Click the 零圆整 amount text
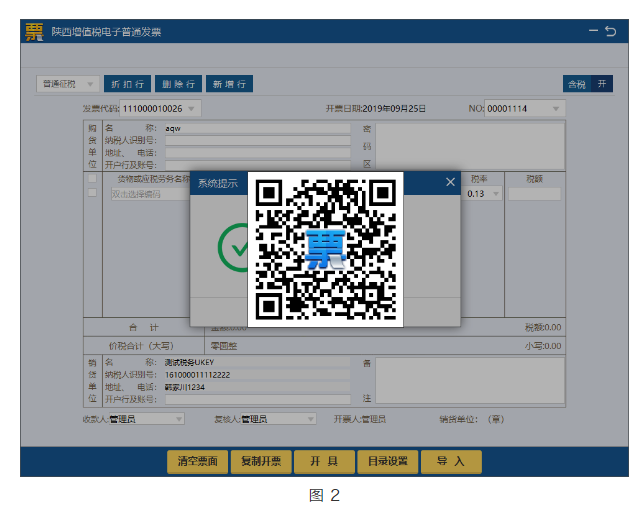The height and width of the screenshot is (511, 639). [x=223, y=346]
